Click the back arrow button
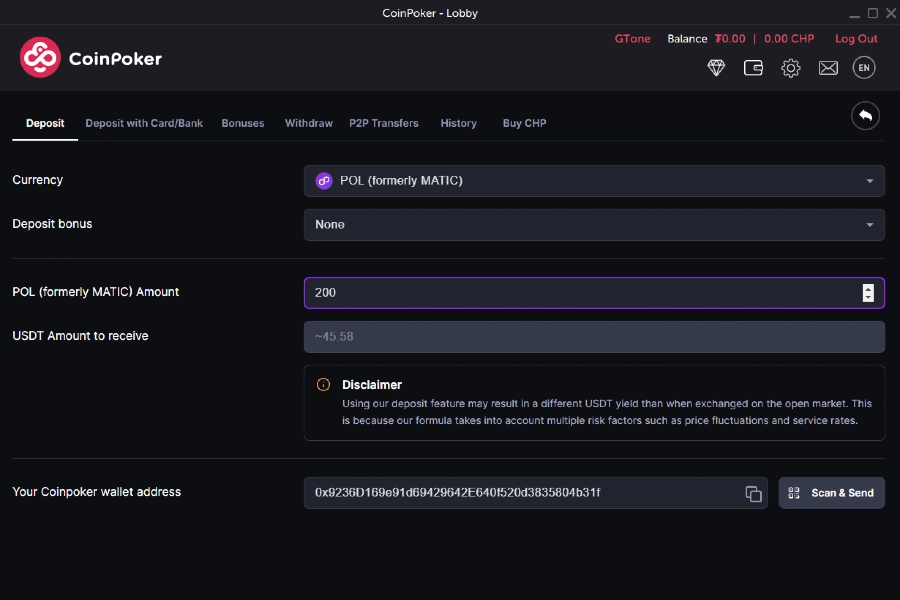900x600 pixels. click(865, 116)
